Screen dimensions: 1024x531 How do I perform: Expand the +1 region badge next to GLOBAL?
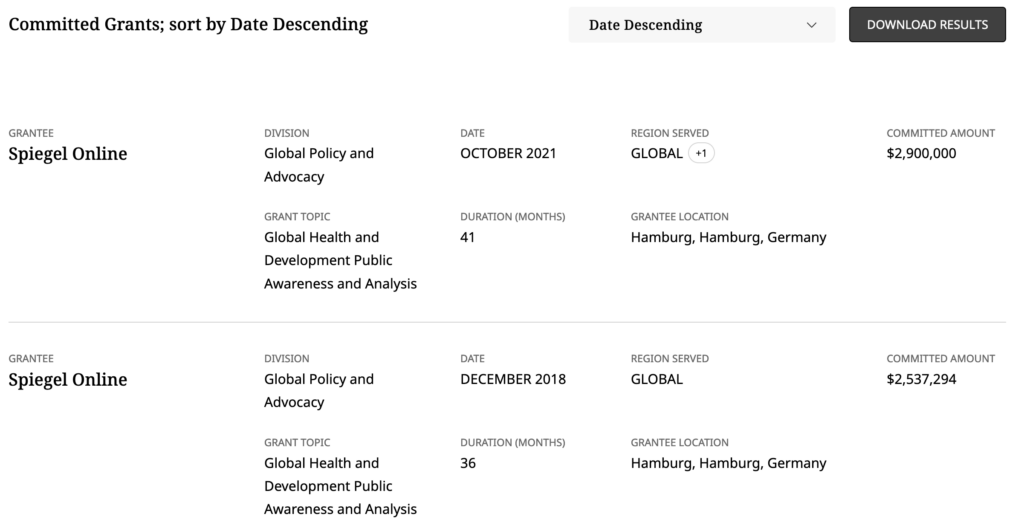tap(701, 154)
